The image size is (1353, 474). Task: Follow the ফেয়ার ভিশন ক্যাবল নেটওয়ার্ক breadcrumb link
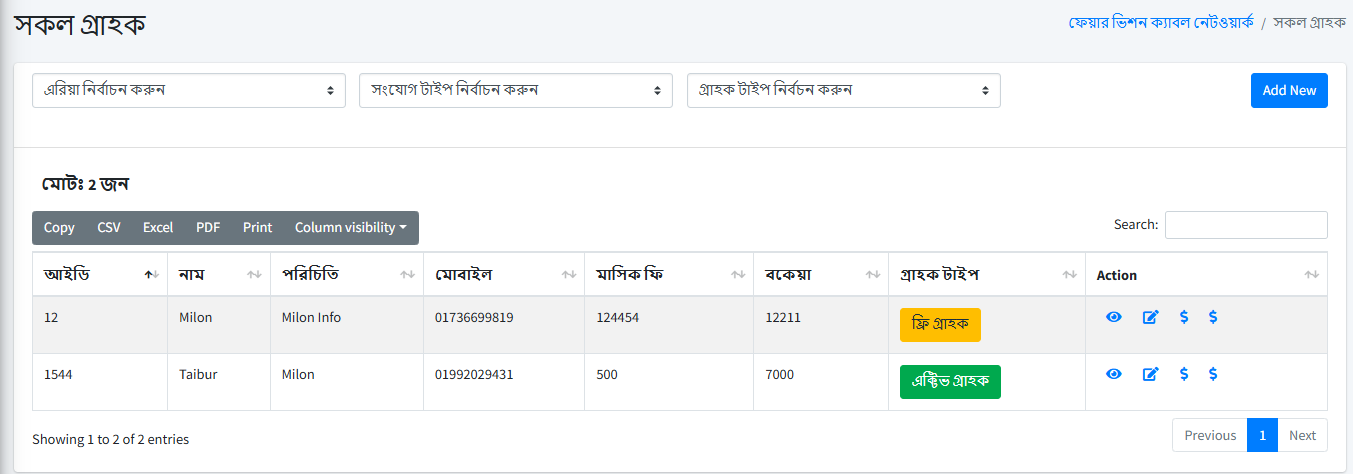coord(1160,22)
